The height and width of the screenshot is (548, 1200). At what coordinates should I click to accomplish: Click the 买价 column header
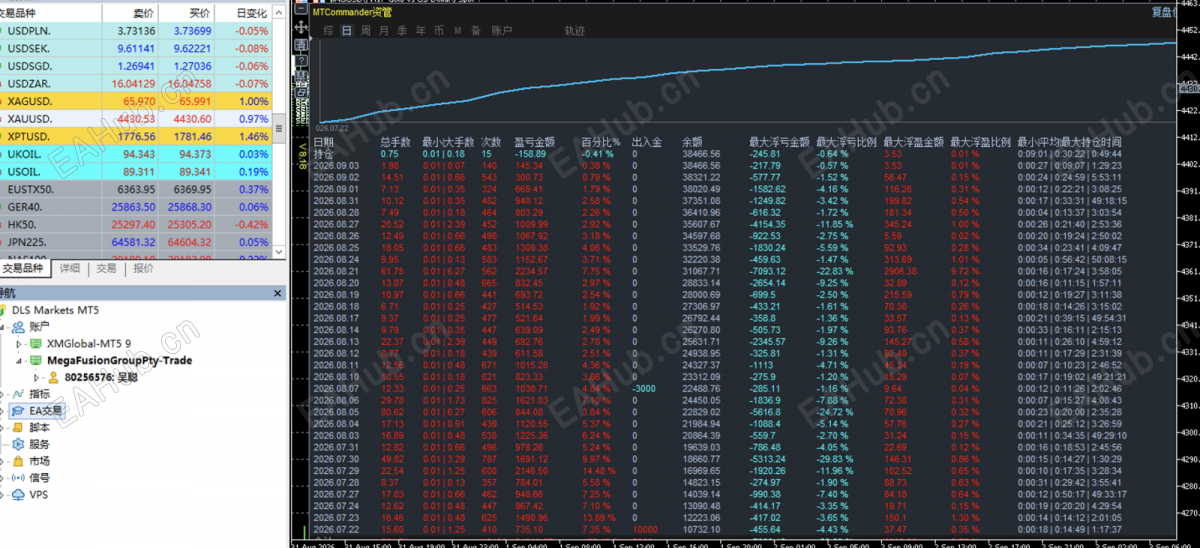(x=199, y=13)
